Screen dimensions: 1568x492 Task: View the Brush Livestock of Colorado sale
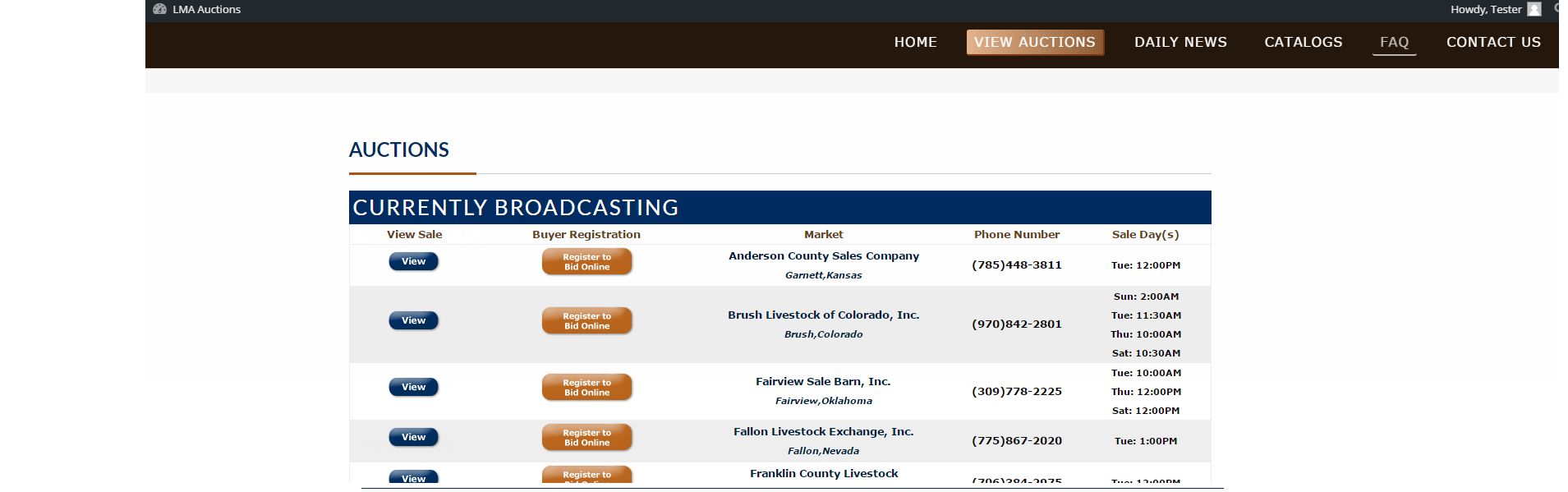point(413,320)
